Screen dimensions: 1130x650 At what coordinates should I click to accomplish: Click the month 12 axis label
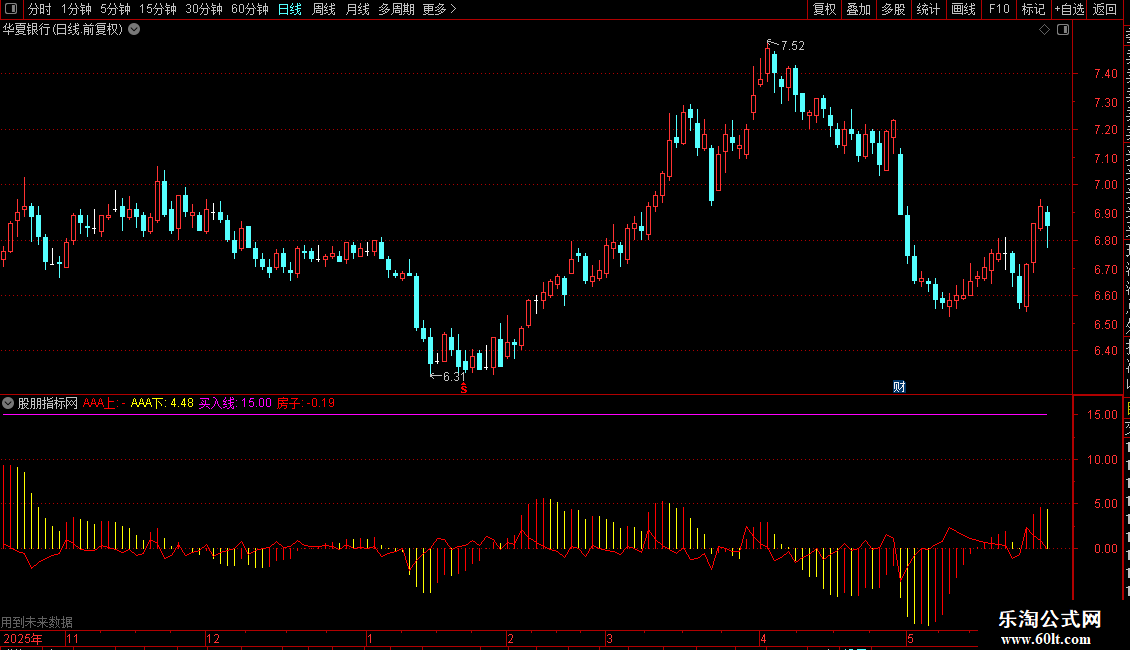213,638
